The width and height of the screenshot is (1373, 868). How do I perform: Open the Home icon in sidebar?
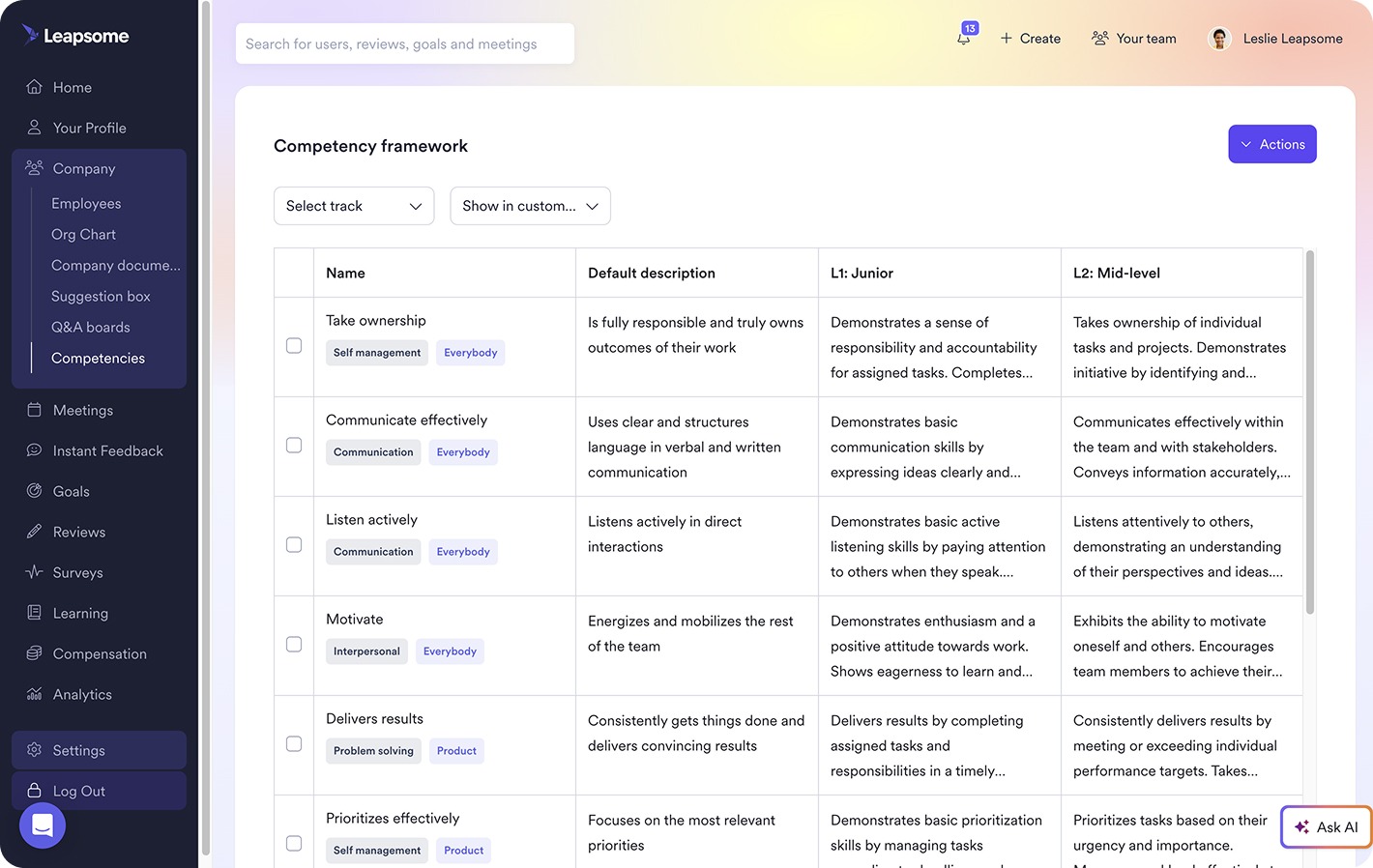click(x=34, y=87)
